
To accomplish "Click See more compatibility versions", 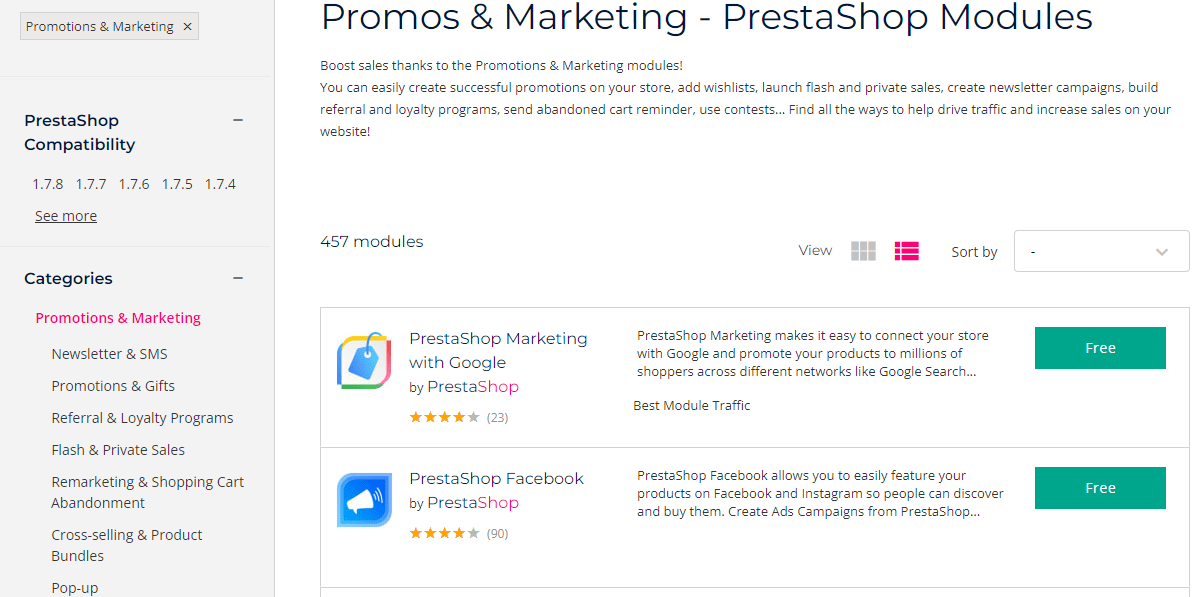I will point(66,216).
